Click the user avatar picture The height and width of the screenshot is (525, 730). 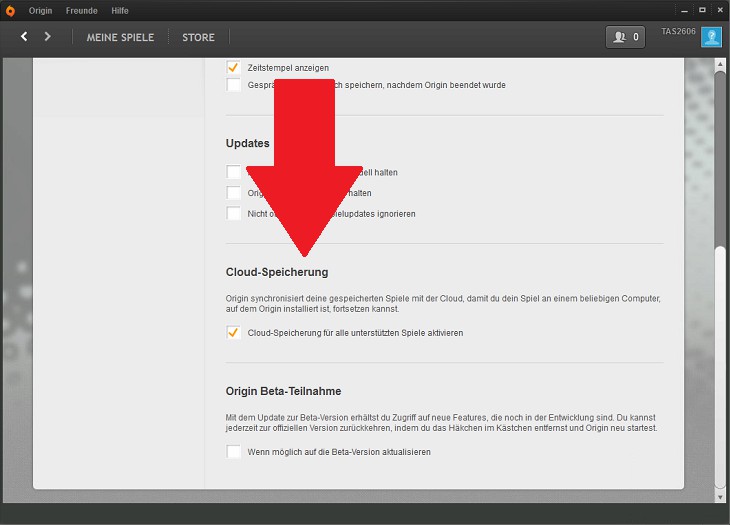711,37
